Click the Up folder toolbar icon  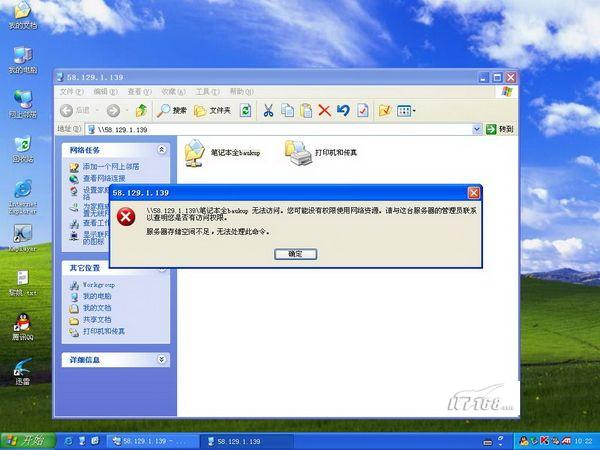point(142,110)
